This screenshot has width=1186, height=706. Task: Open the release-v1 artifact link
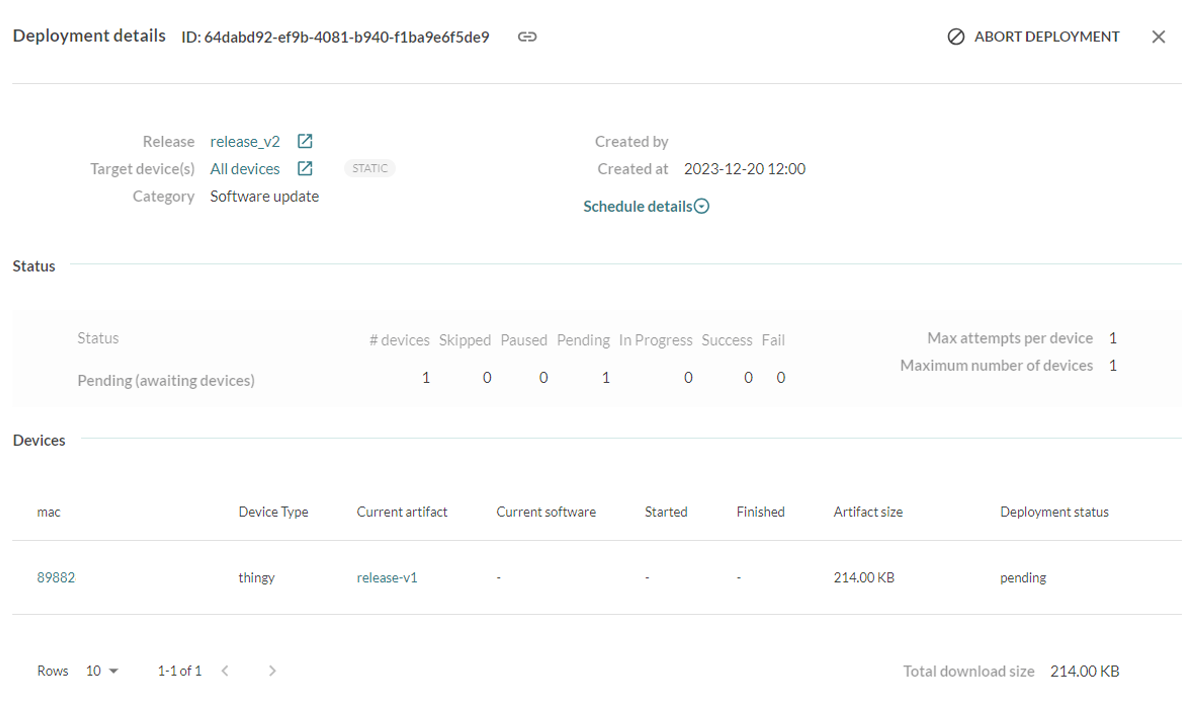(x=387, y=578)
